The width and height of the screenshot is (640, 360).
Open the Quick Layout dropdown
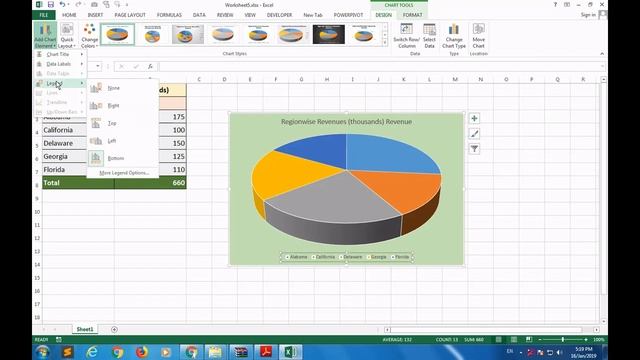point(67,35)
